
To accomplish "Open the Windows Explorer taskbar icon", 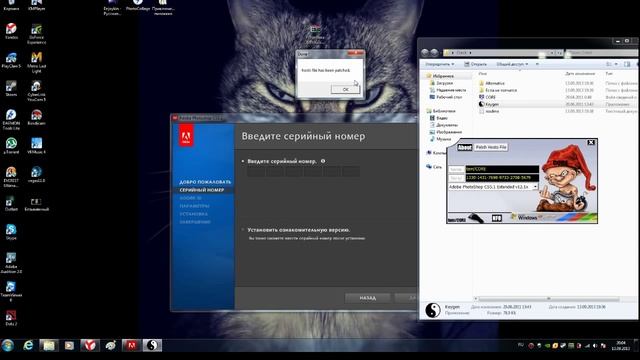I will pyautogui.click(x=49, y=346).
